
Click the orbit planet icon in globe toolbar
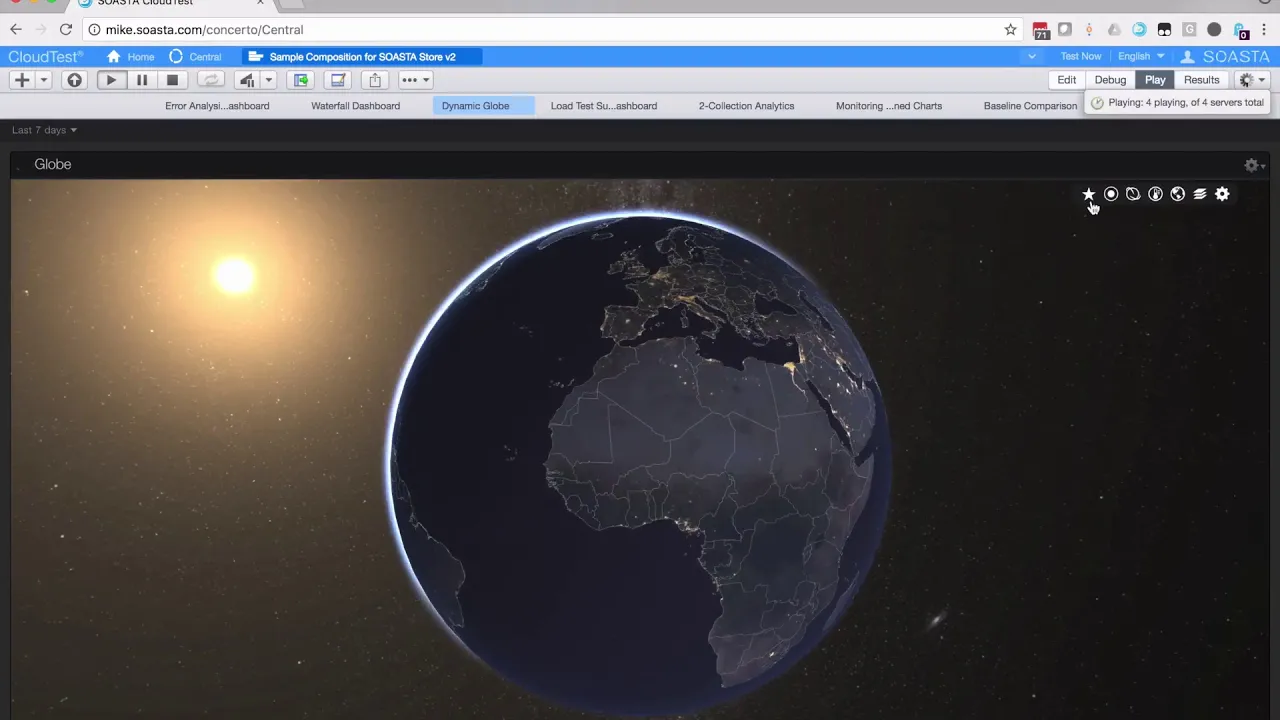tap(1133, 194)
